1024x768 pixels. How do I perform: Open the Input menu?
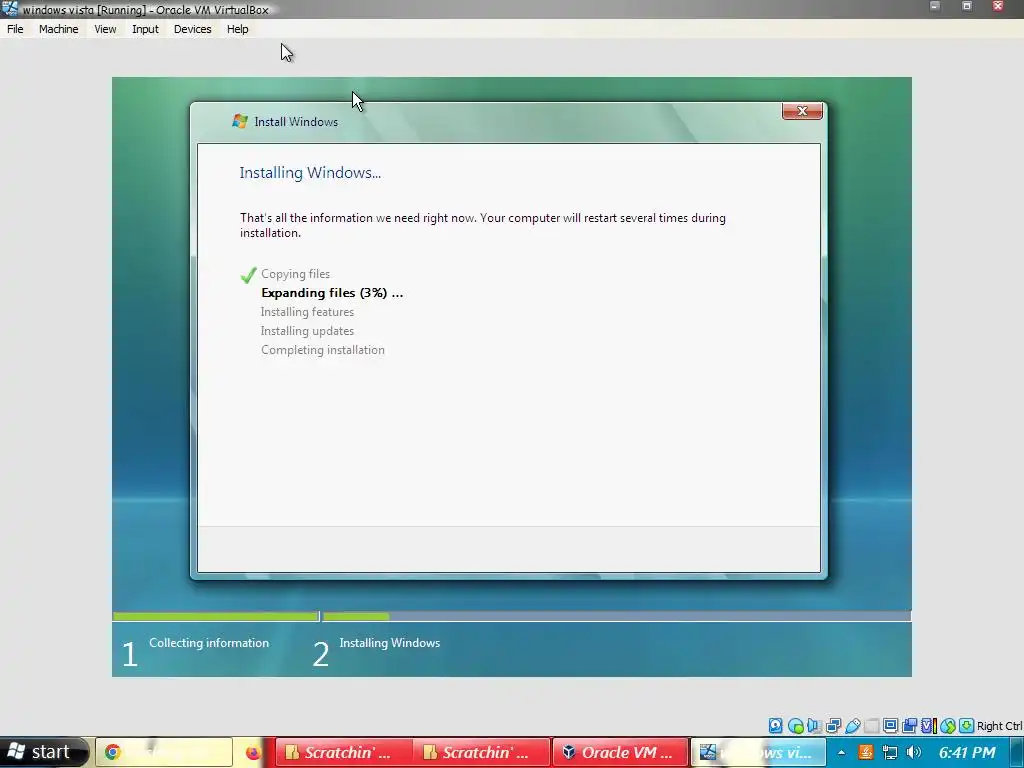click(145, 29)
